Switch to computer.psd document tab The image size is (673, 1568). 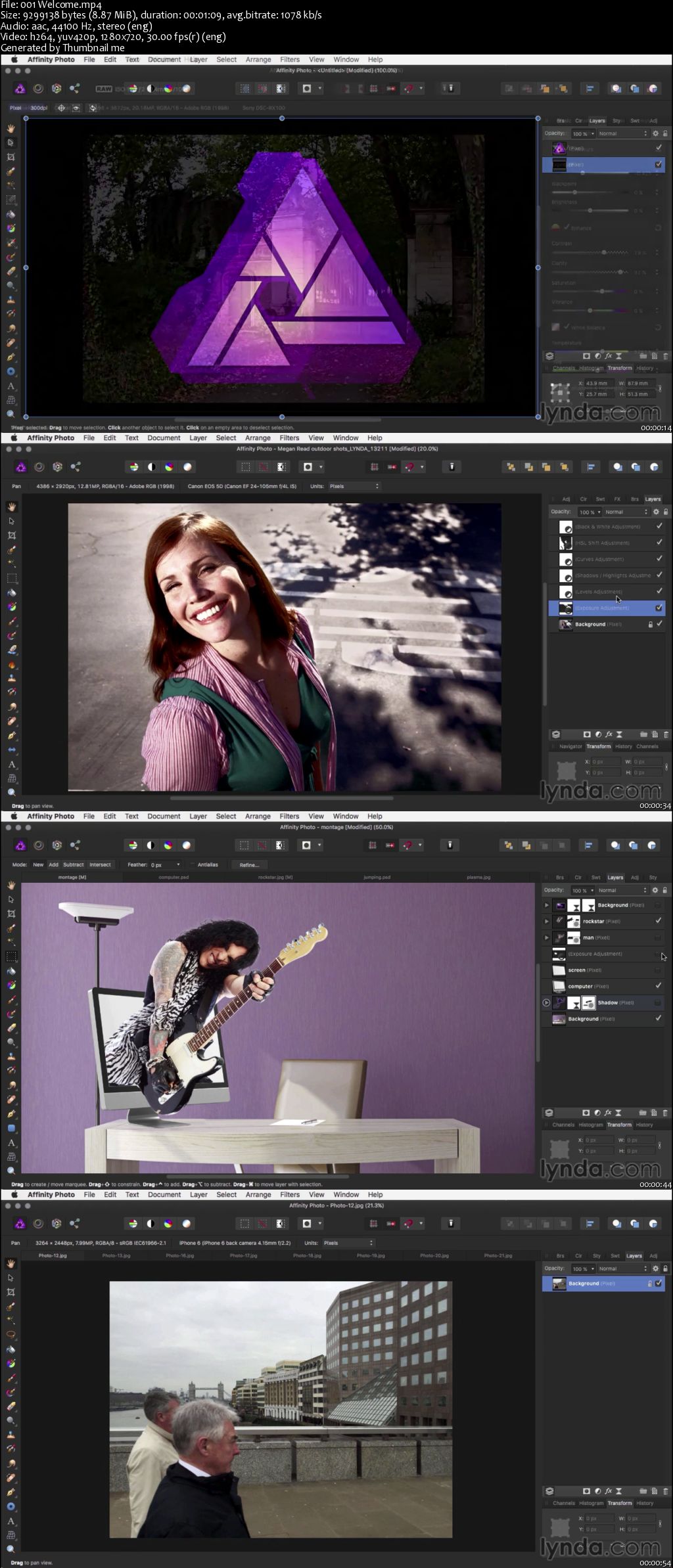[174, 877]
